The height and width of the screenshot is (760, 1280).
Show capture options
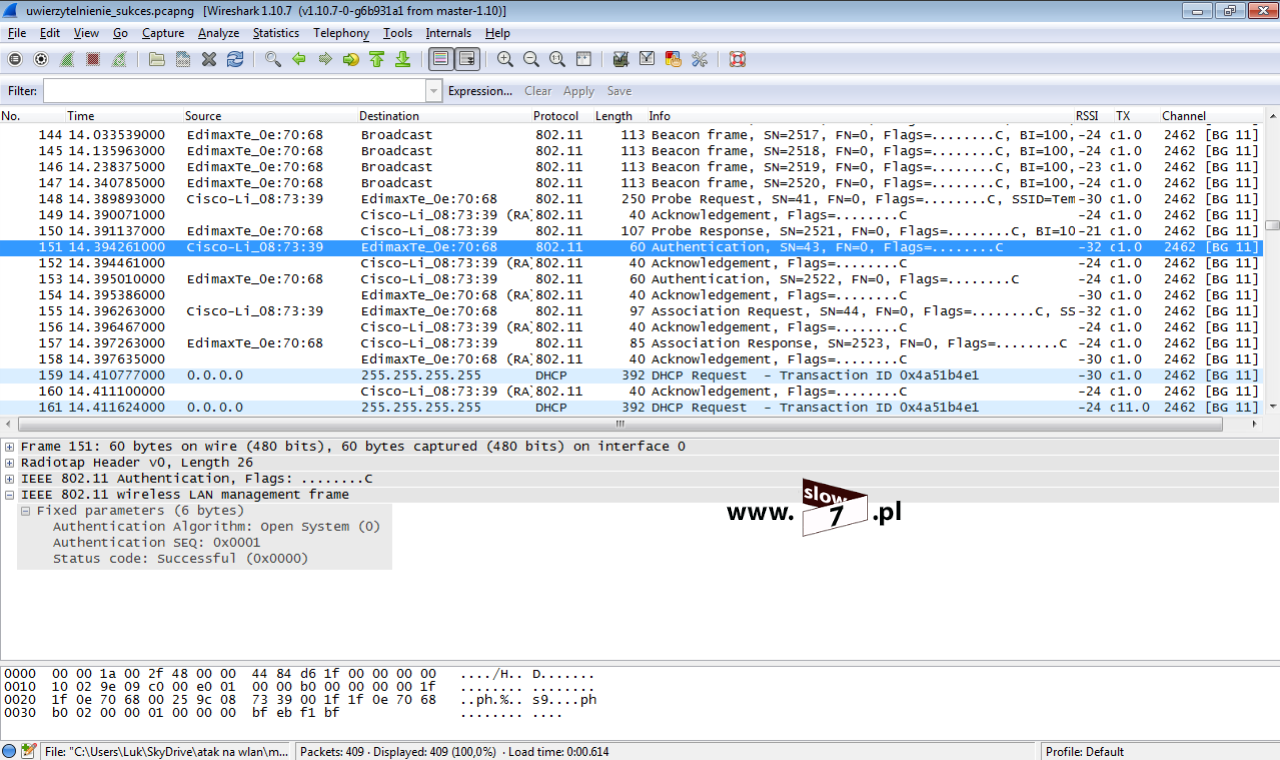(x=41, y=59)
